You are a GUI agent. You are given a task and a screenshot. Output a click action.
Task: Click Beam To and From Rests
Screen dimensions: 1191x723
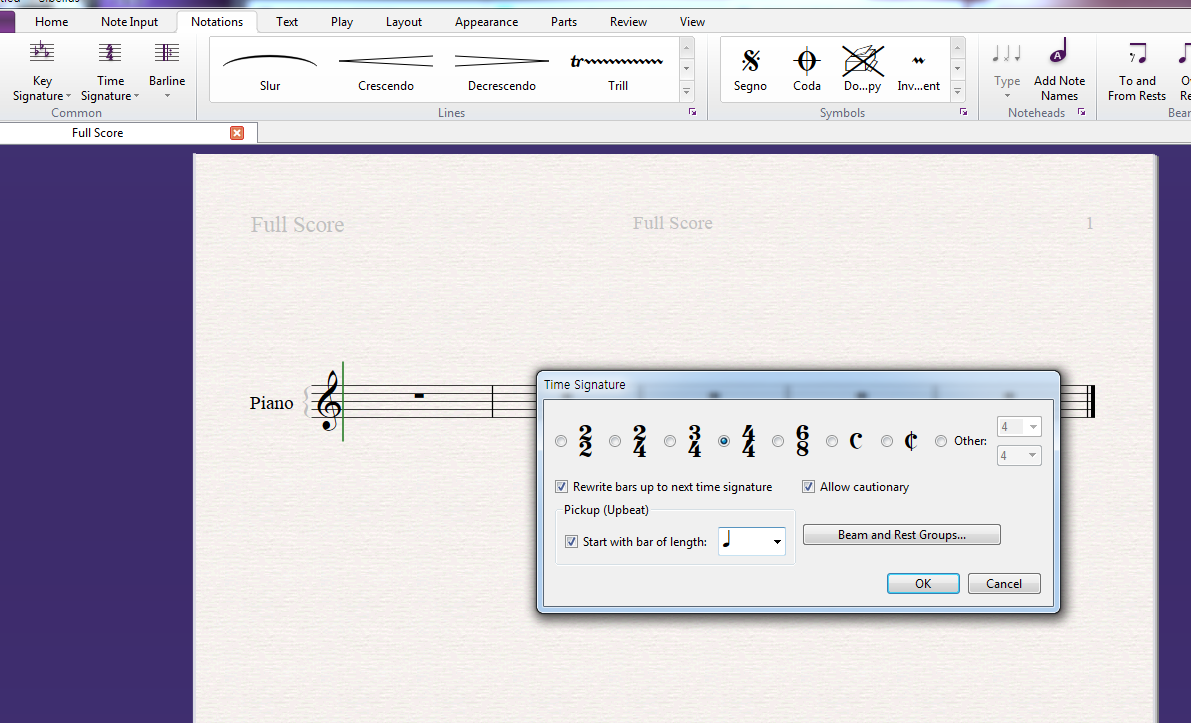(x=1136, y=71)
